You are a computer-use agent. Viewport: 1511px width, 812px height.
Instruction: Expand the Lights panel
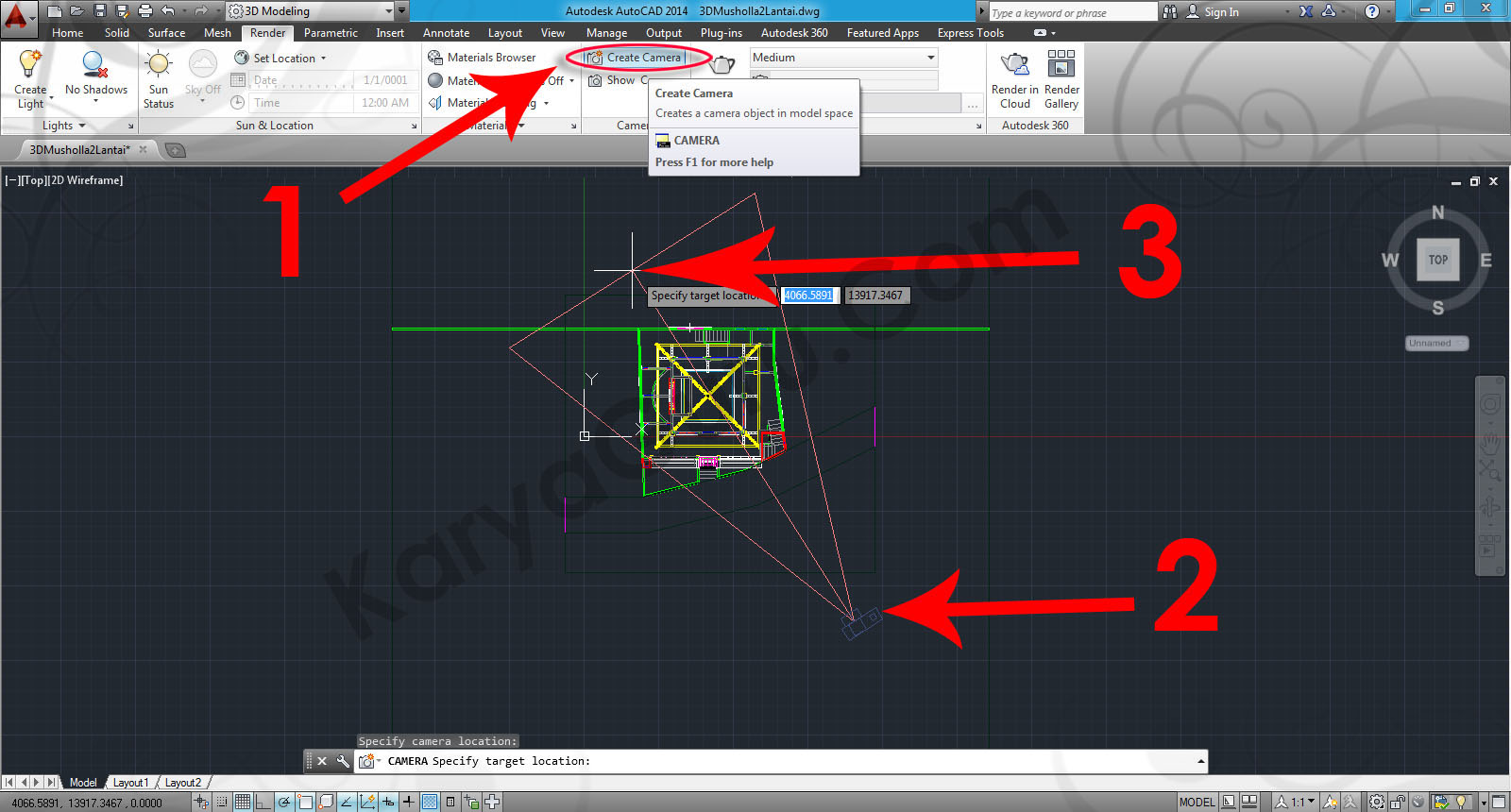(x=64, y=126)
